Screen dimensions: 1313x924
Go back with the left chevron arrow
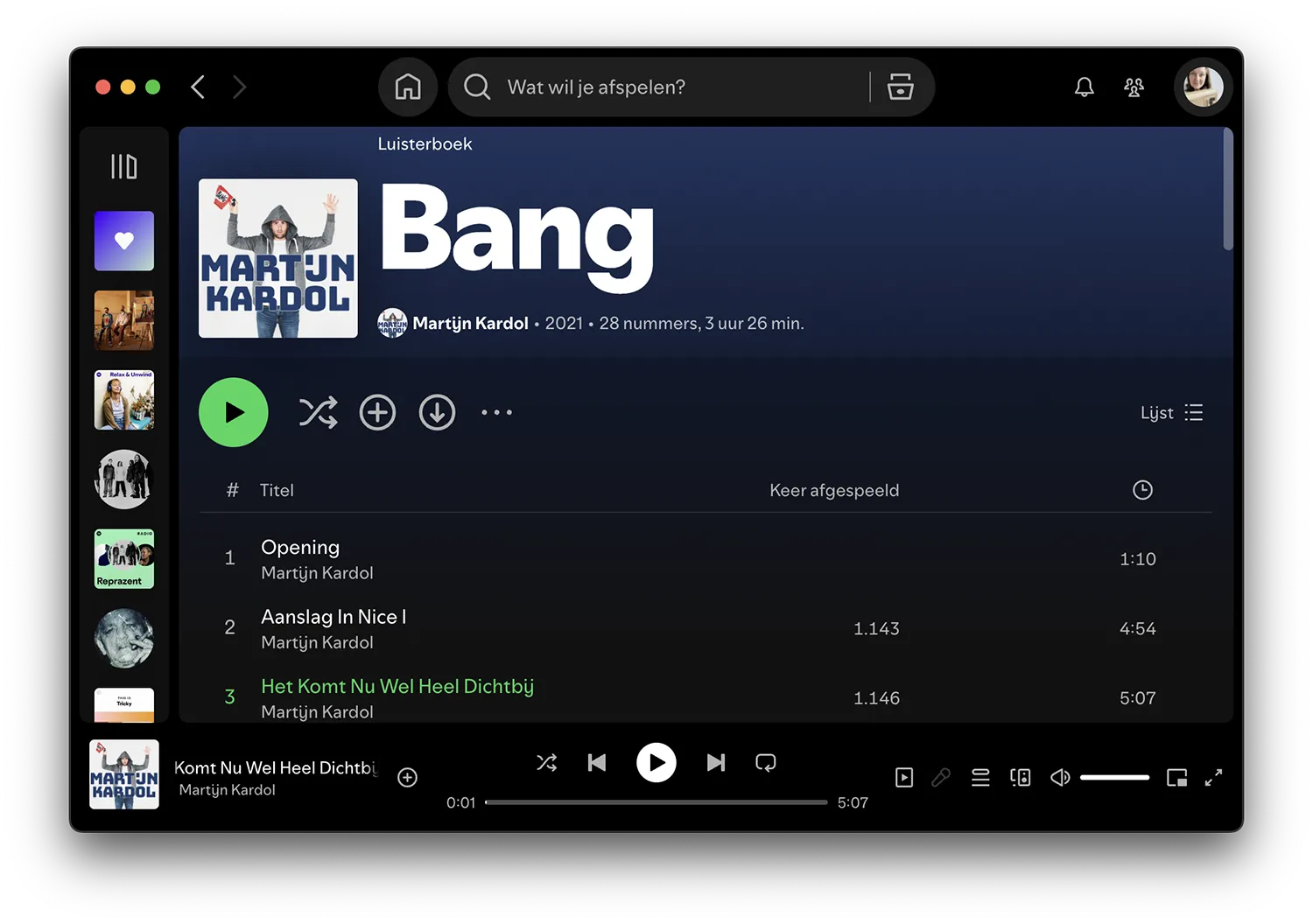tap(198, 87)
